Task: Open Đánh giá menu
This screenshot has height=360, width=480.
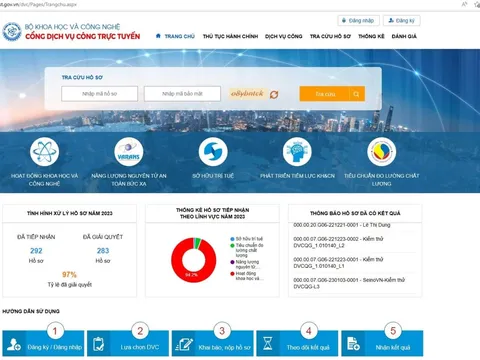Action: click(404, 36)
